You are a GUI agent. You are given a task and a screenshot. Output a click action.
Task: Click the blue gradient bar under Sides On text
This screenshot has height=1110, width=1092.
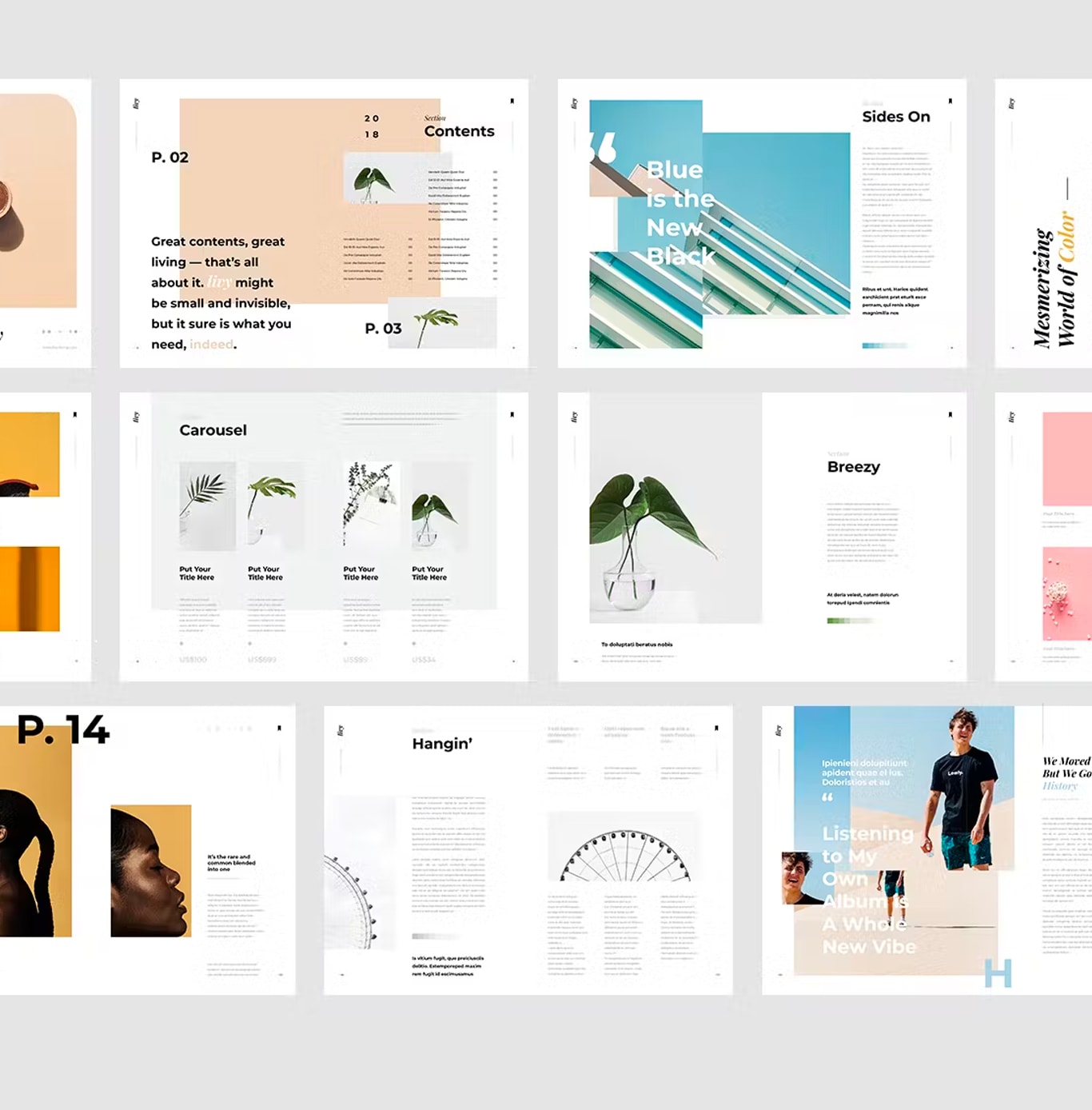(883, 345)
